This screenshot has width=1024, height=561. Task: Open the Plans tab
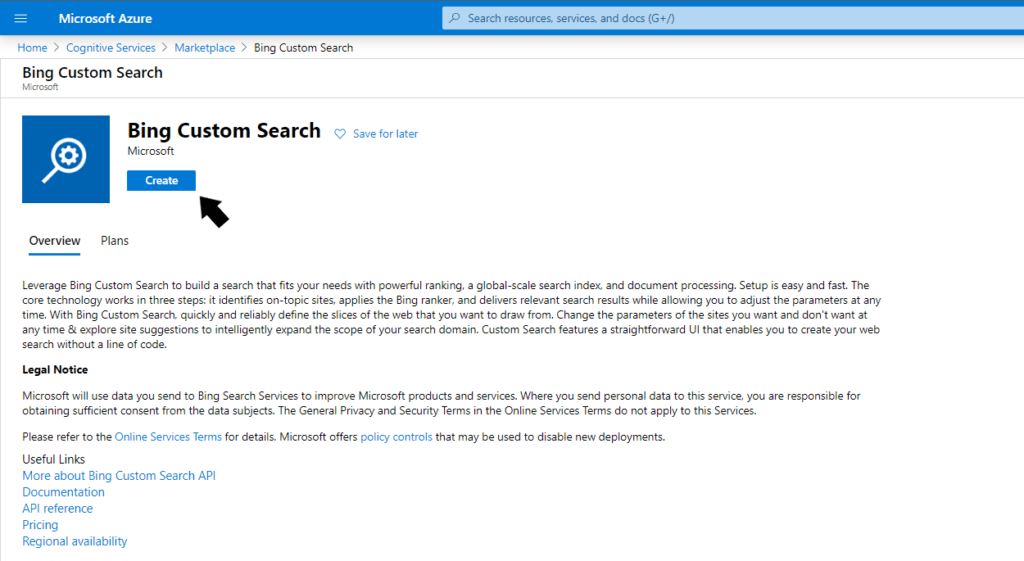coord(115,241)
